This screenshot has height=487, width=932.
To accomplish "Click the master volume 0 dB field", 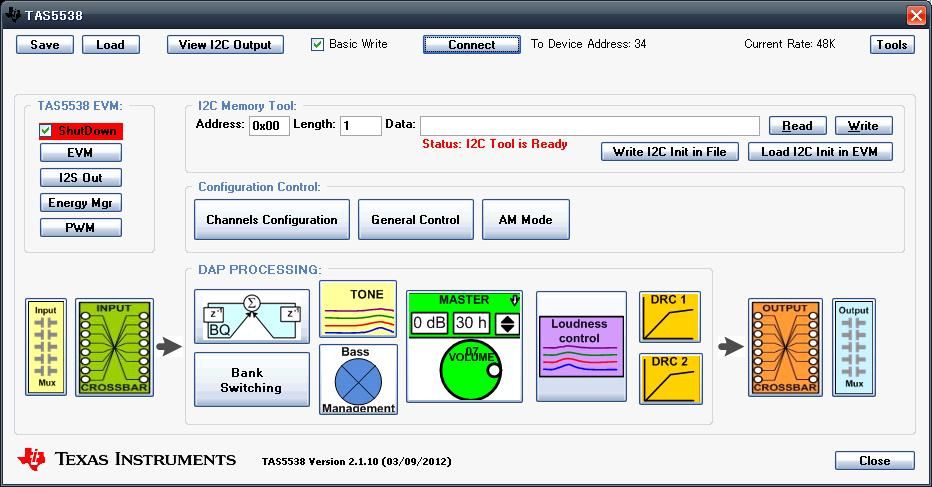I will [x=429, y=323].
